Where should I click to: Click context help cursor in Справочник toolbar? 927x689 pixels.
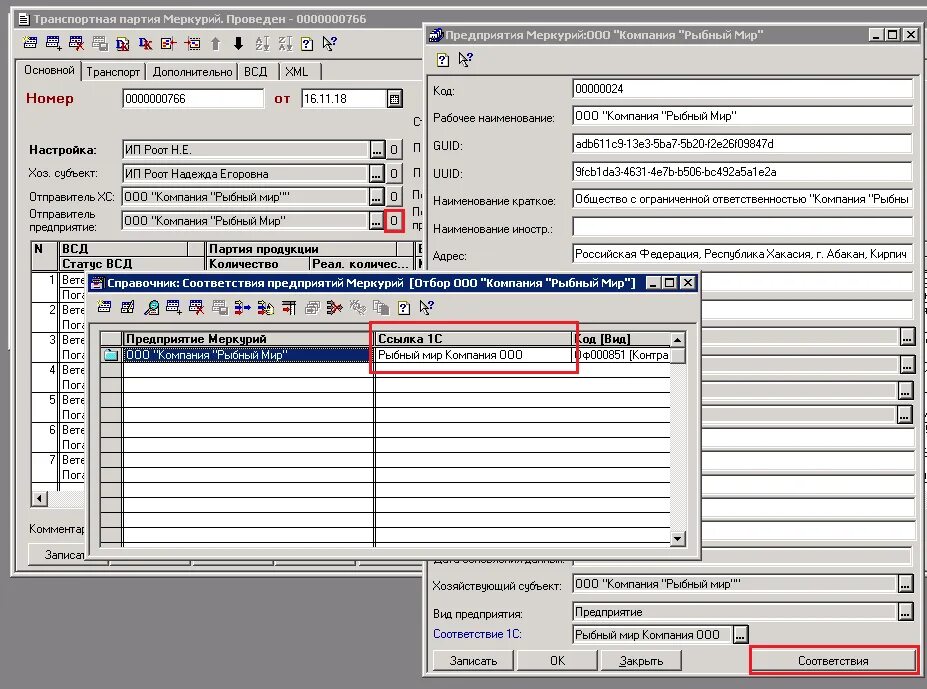pos(426,307)
